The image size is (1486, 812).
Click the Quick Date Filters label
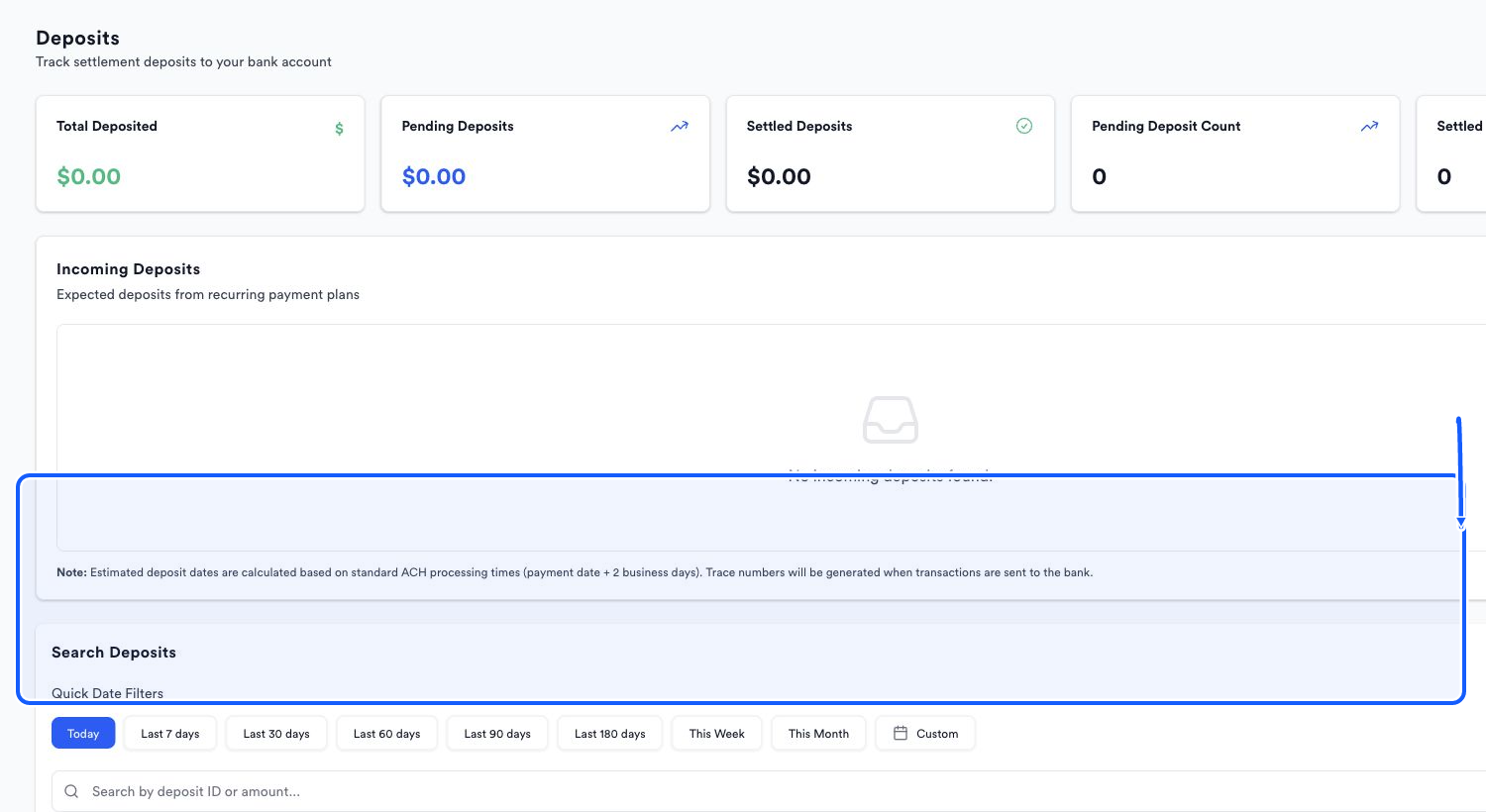click(x=107, y=693)
